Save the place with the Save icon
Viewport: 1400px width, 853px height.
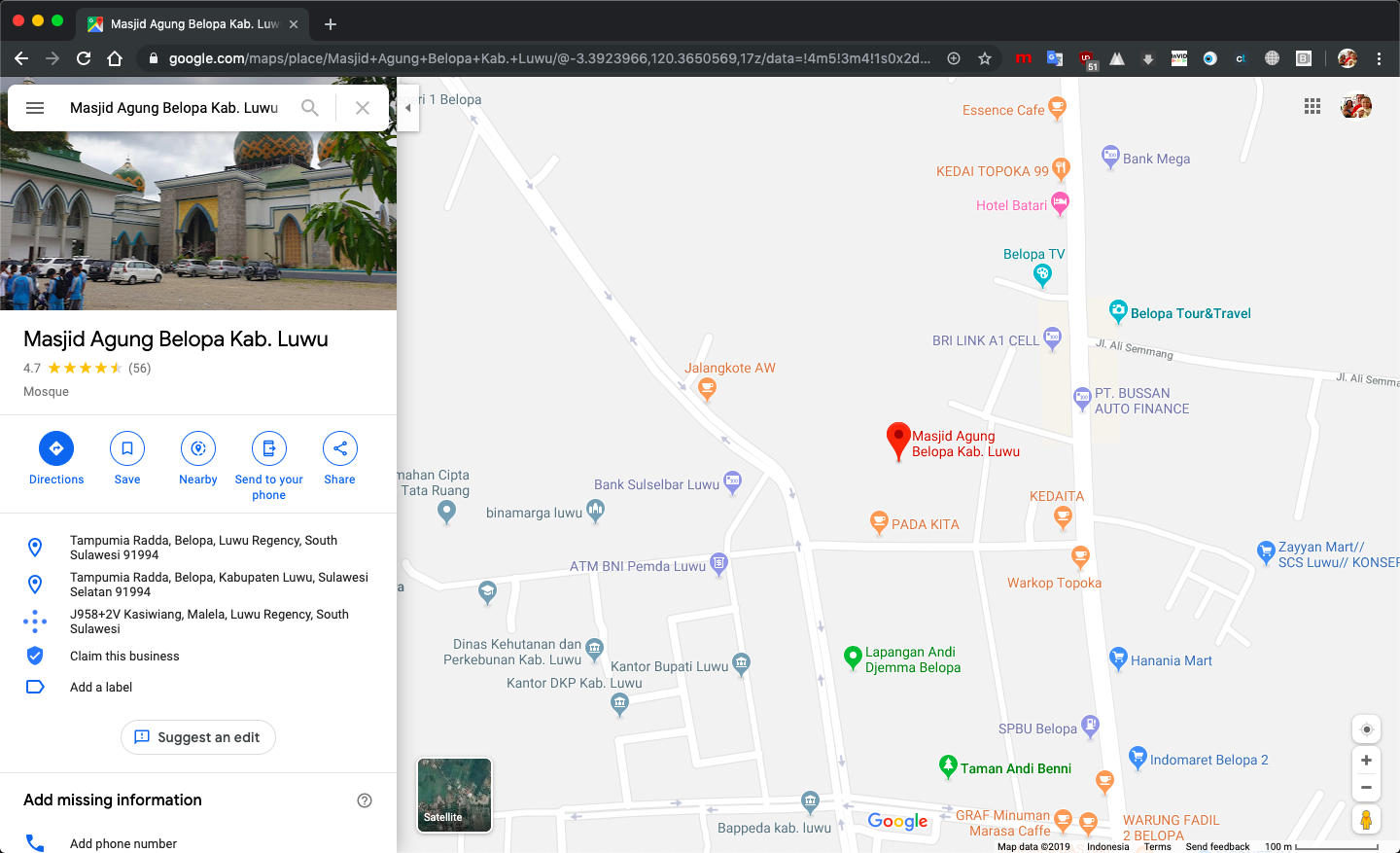(x=127, y=448)
